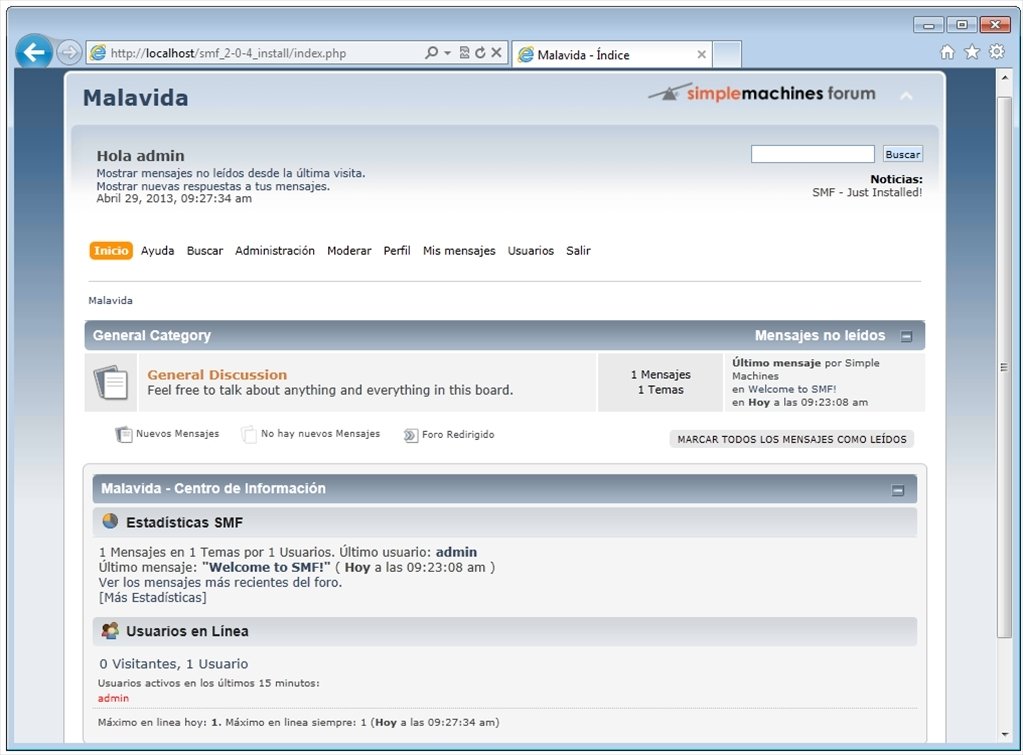Click the red admin active user link
Screen dimensions: 1023x755
pyautogui.click(x=114, y=698)
